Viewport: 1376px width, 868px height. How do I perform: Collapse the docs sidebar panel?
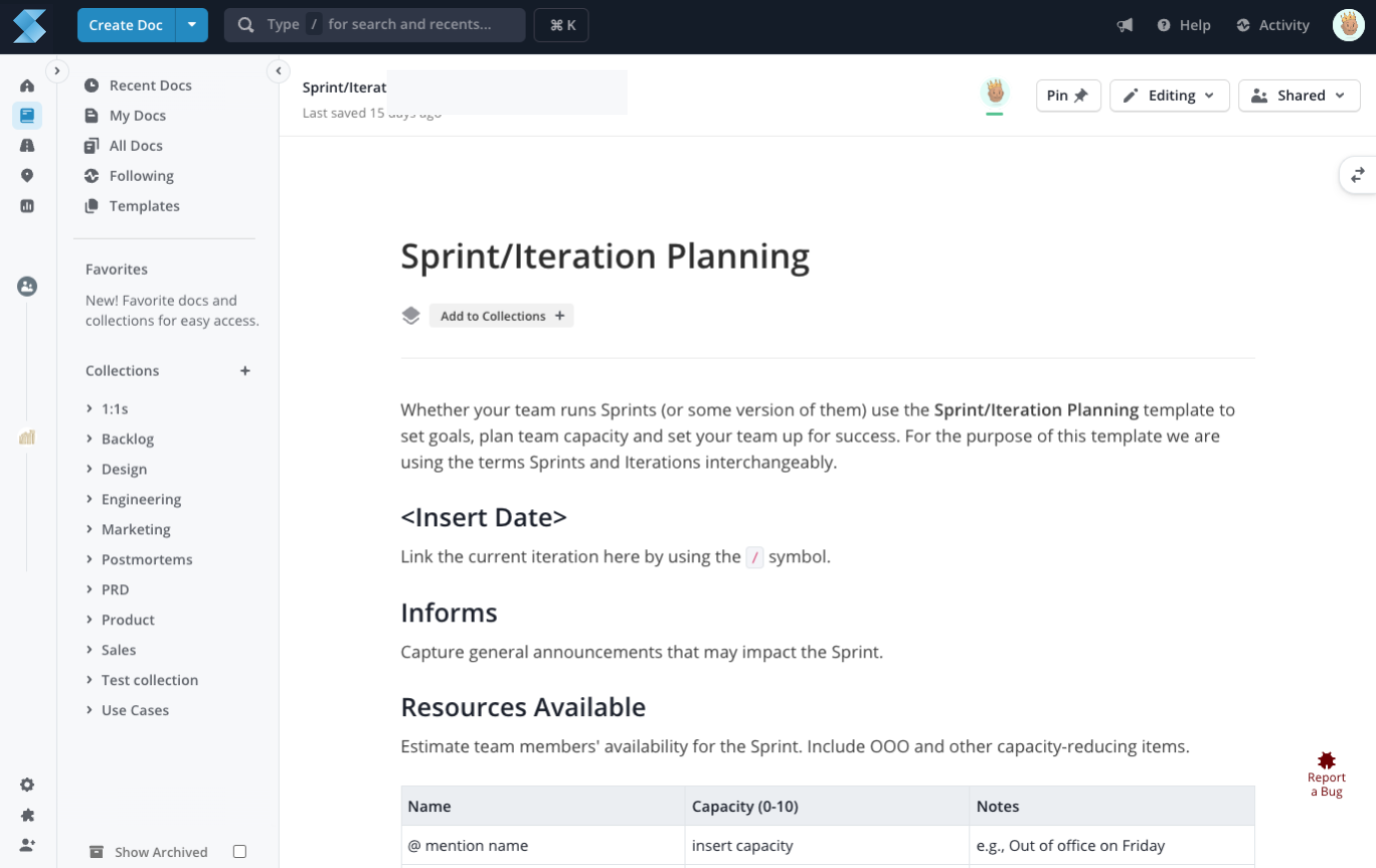pyautogui.click(x=278, y=71)
